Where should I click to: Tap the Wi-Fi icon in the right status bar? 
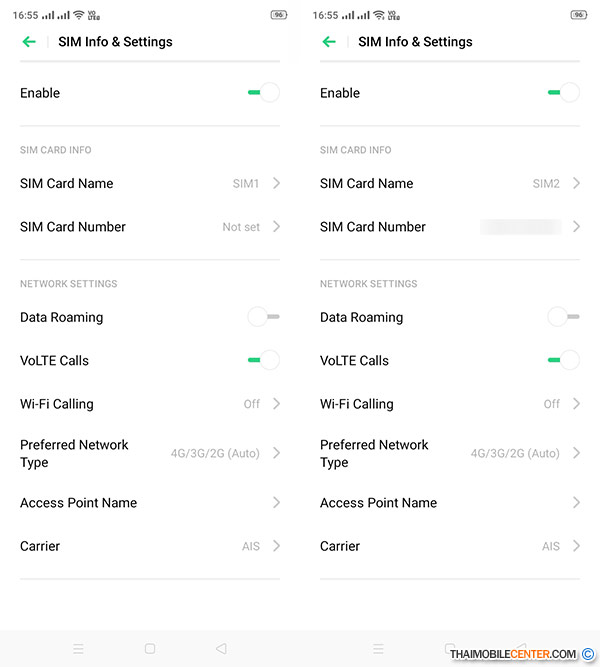click(x=379, y=15)
